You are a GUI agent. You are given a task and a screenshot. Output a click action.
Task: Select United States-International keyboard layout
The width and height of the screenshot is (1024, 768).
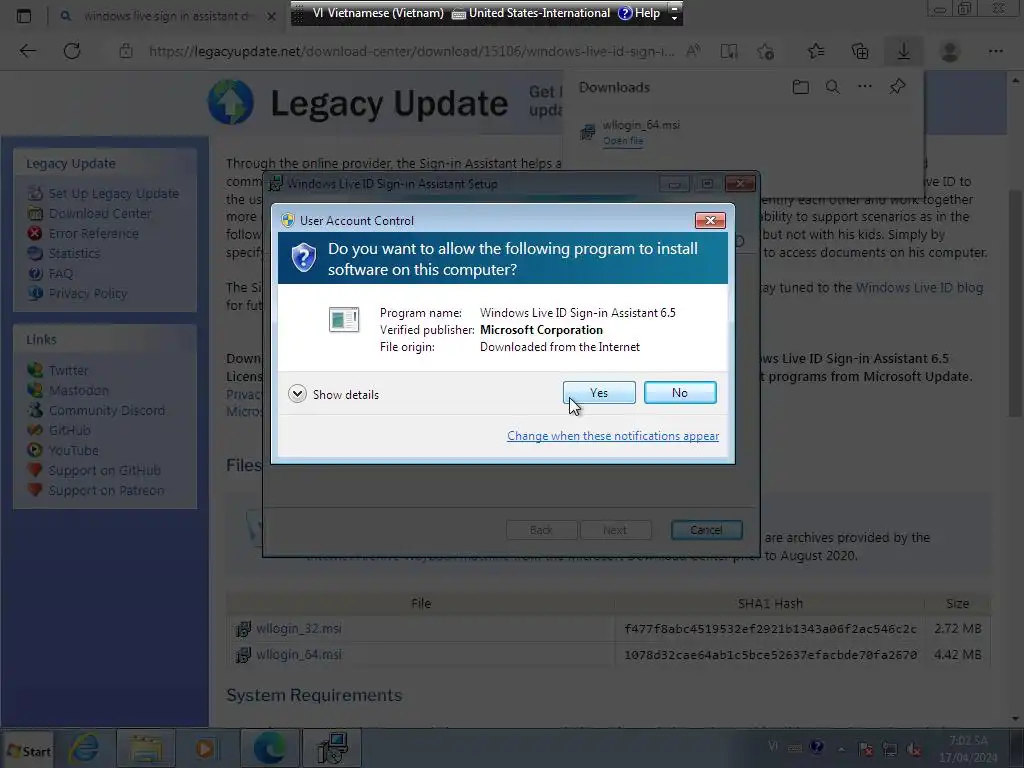click(531, 13)
